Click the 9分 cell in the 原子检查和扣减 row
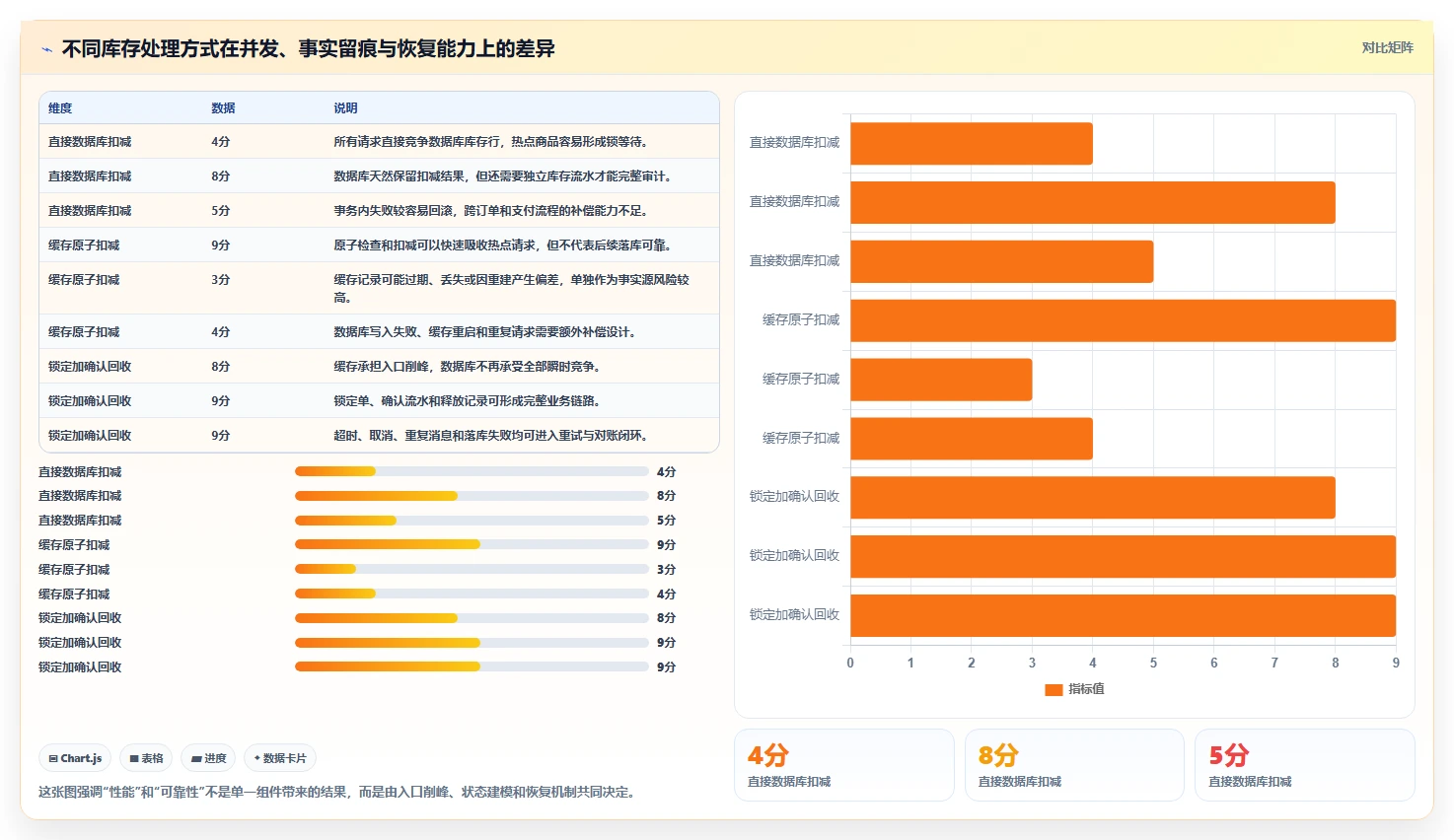The width and height of the screenshot is (1454, 840). tap(220, 245)
